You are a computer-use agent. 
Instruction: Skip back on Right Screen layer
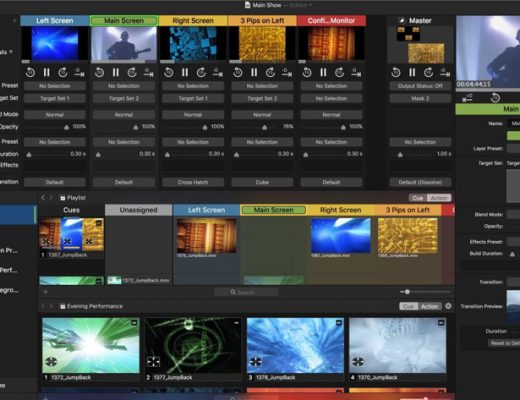[169, 72]
